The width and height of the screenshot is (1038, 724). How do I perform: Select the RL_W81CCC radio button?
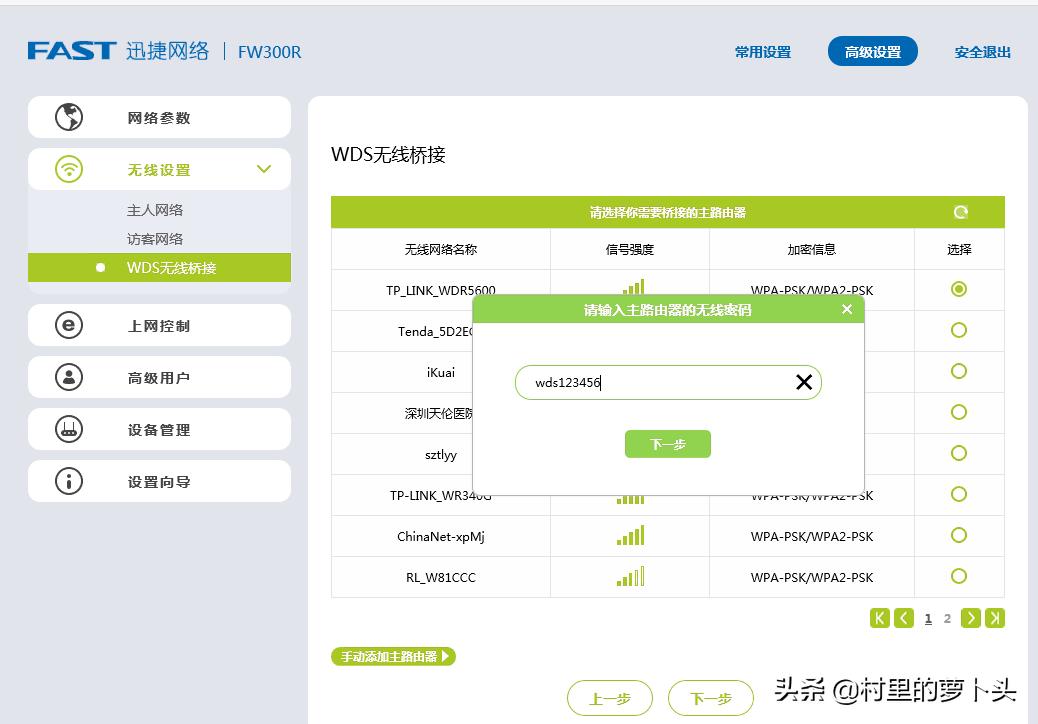tap(958, 577)
